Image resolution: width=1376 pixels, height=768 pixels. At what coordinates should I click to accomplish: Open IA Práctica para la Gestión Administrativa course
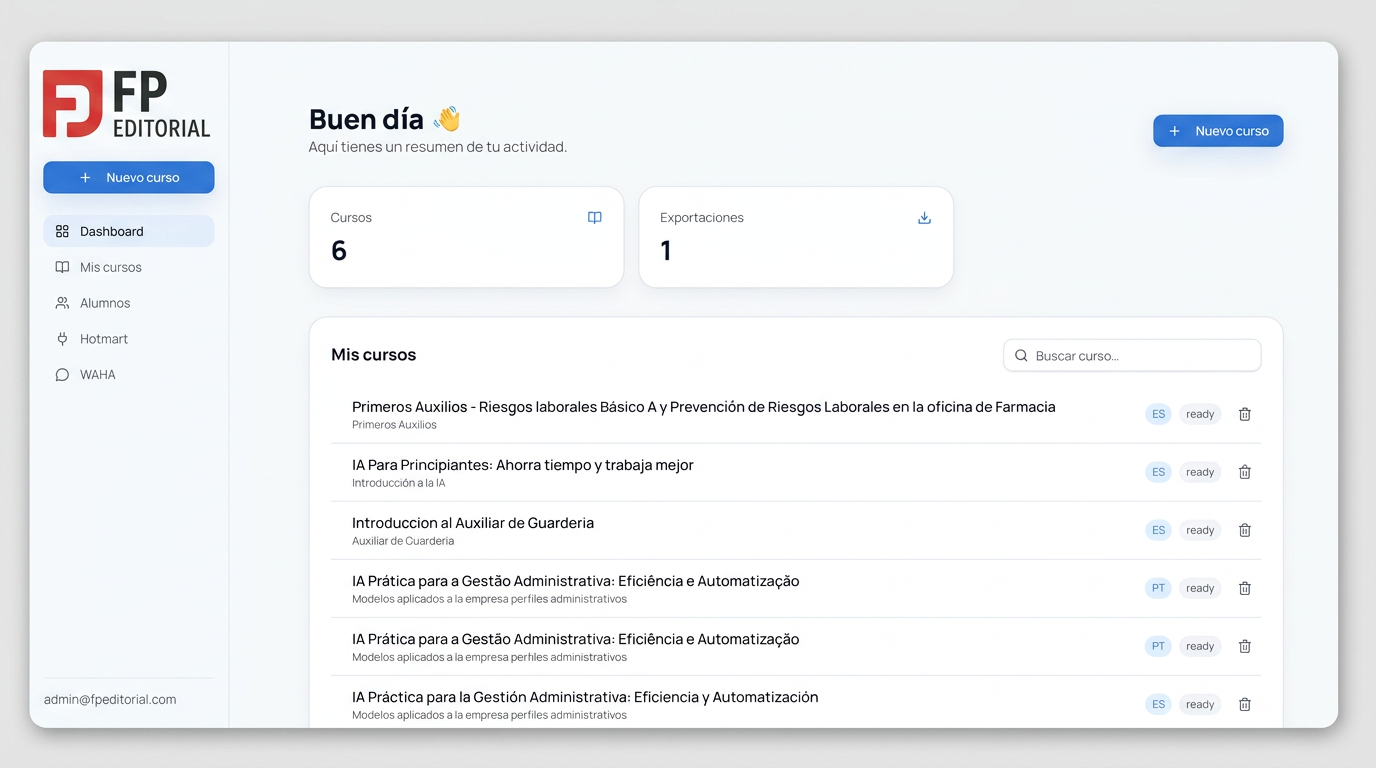click(585, 697)
